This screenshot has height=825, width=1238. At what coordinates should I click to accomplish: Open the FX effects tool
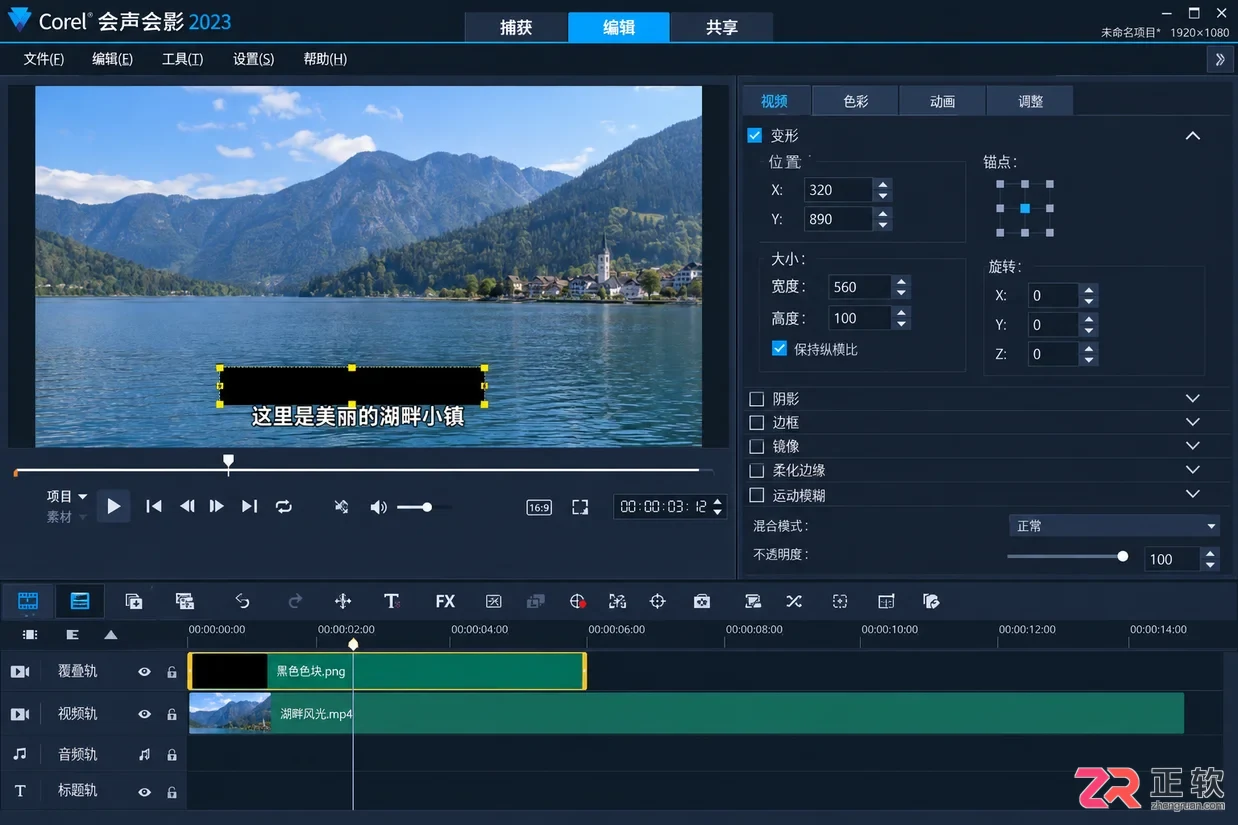445,601
